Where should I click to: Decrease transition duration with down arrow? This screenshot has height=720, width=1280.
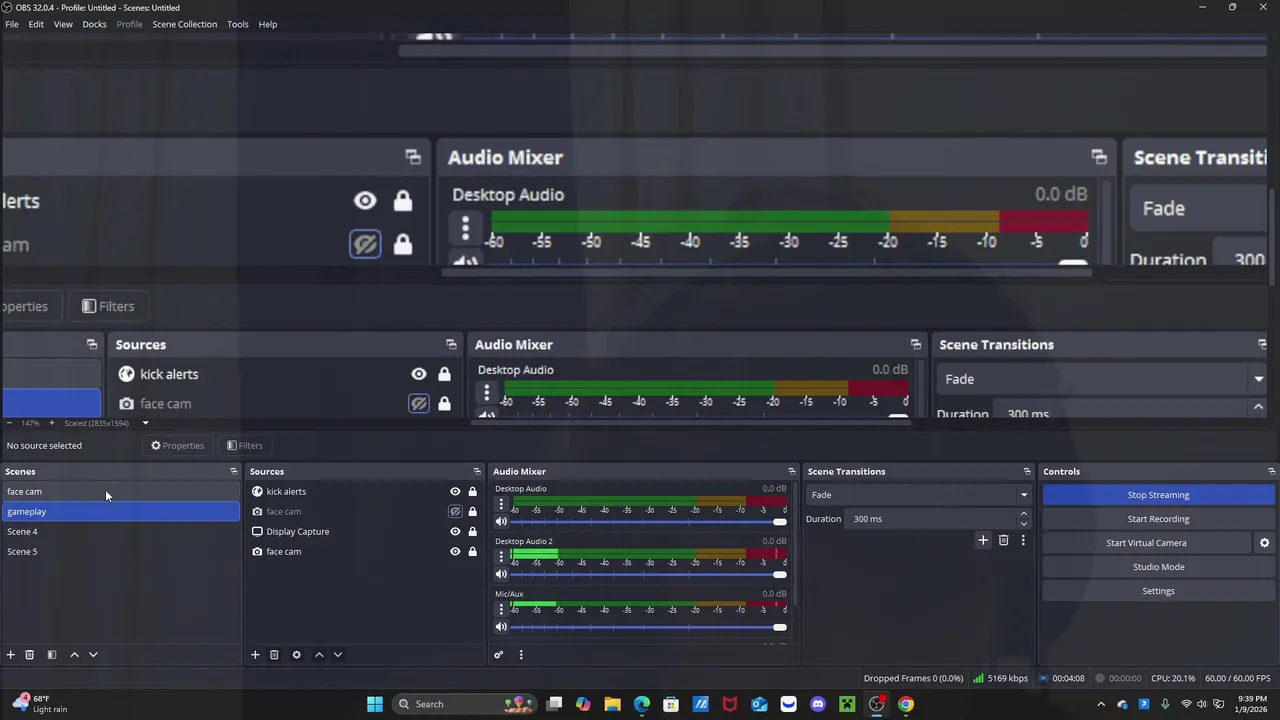coord(1023,524)
